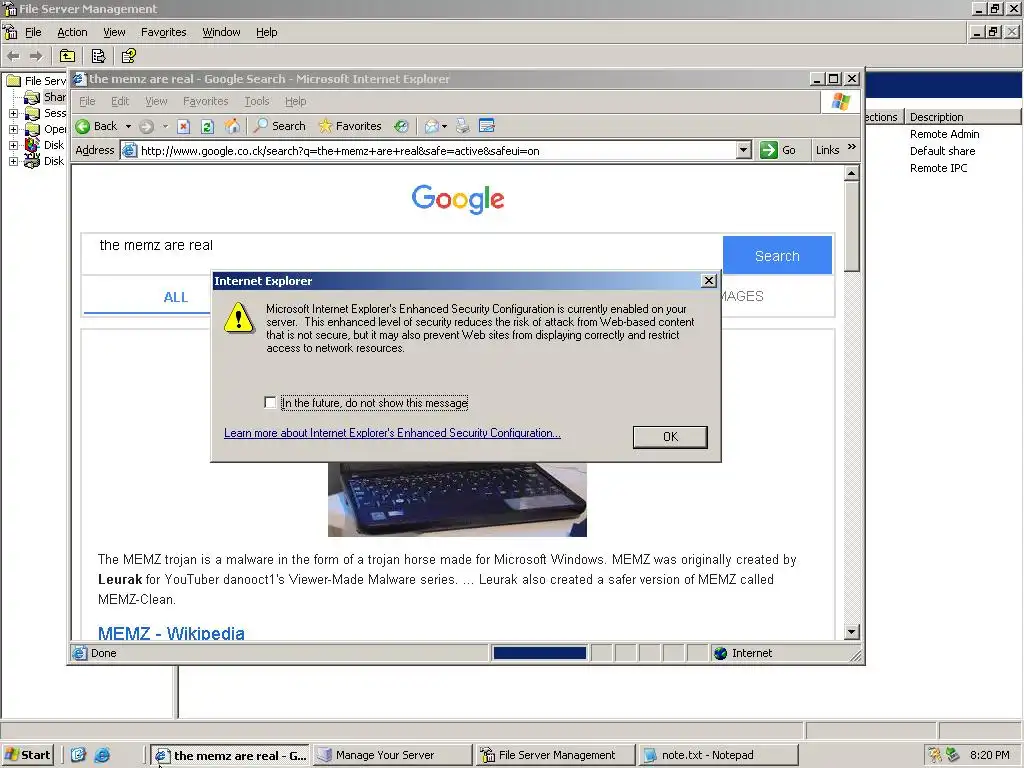Expand the Disk Management tree node
Image resolution: width=1024 pixels, height=768 pixels.
[x=13, y=161]
